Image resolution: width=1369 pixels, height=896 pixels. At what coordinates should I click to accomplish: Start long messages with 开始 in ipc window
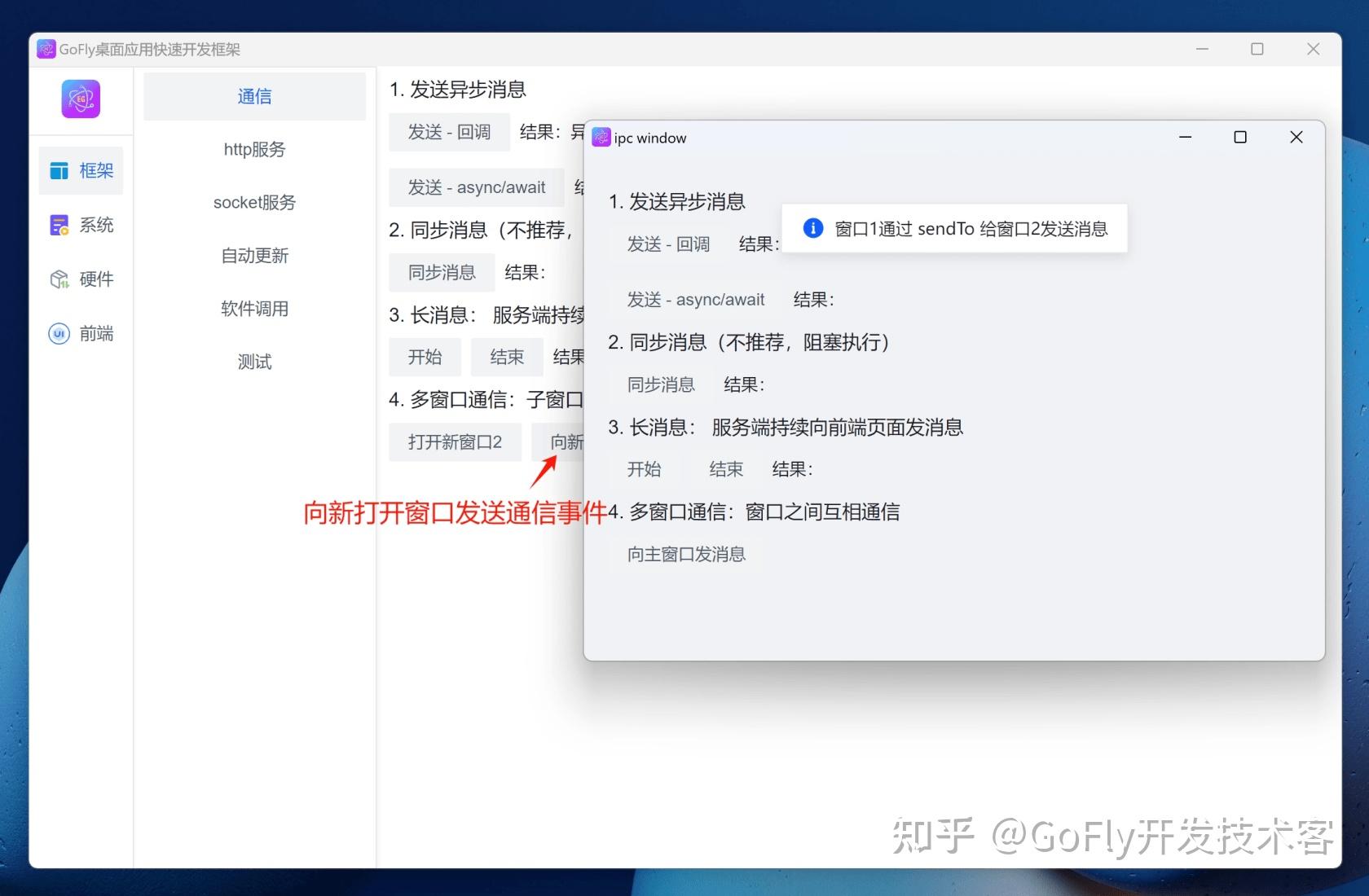point(645,468)
